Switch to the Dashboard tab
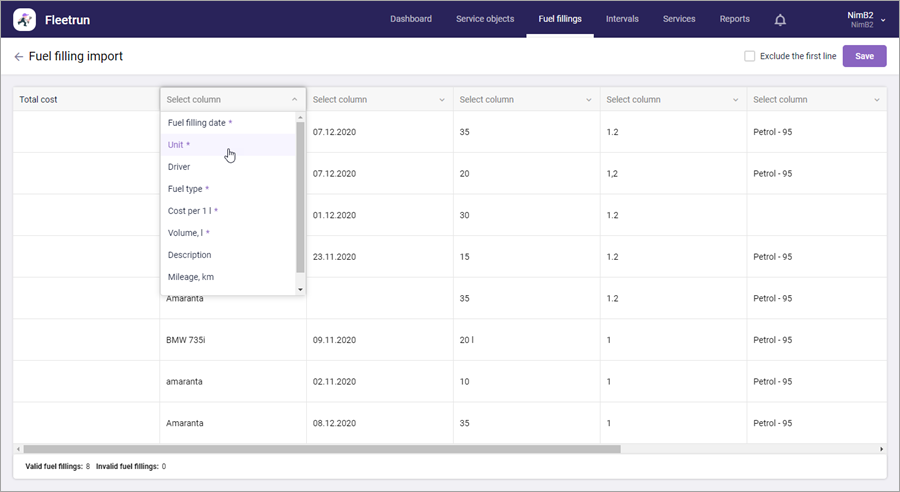The image size is (900, 492). [x=411, y=19]
